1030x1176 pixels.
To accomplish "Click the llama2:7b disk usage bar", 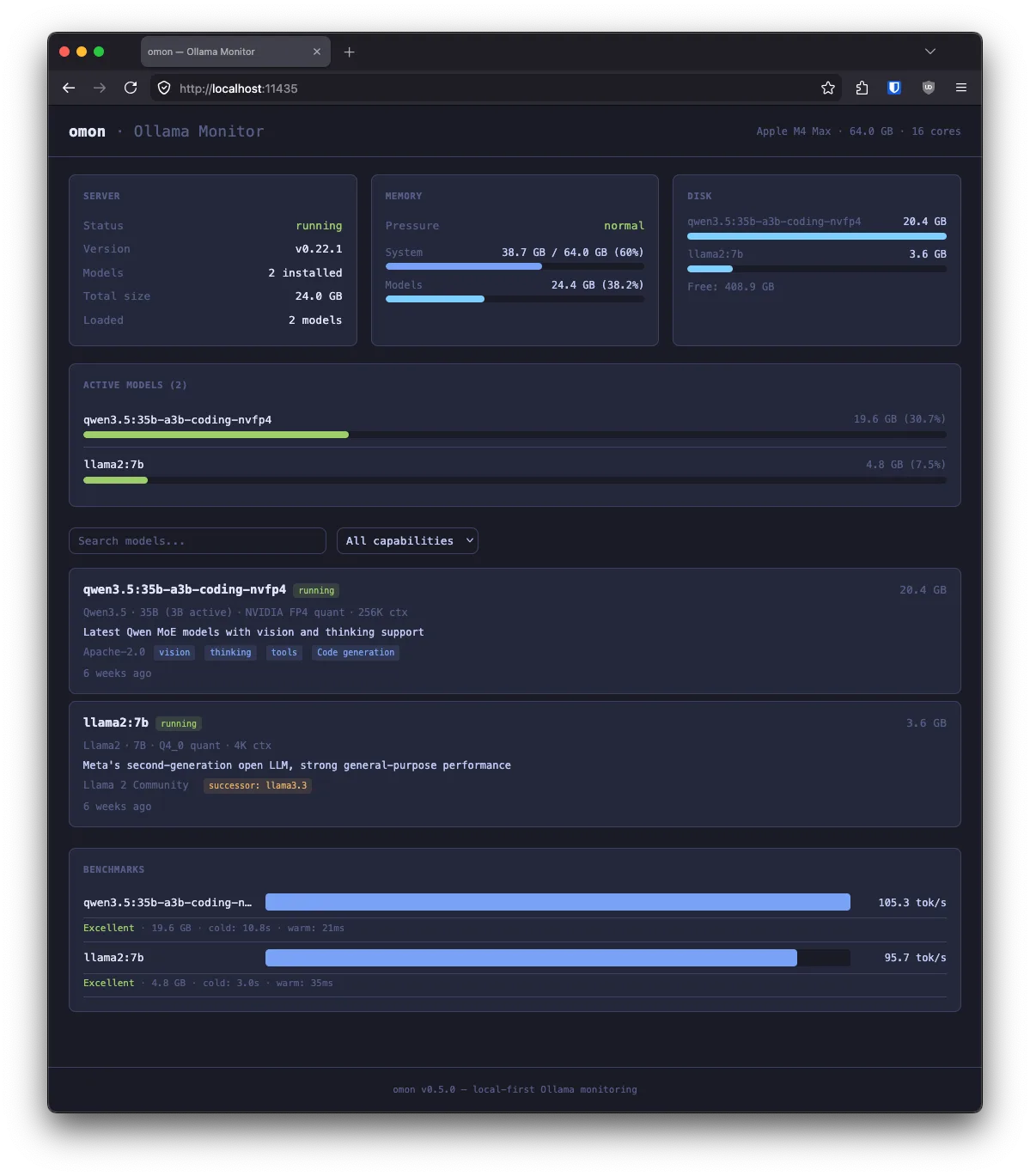I will point(817,269).
